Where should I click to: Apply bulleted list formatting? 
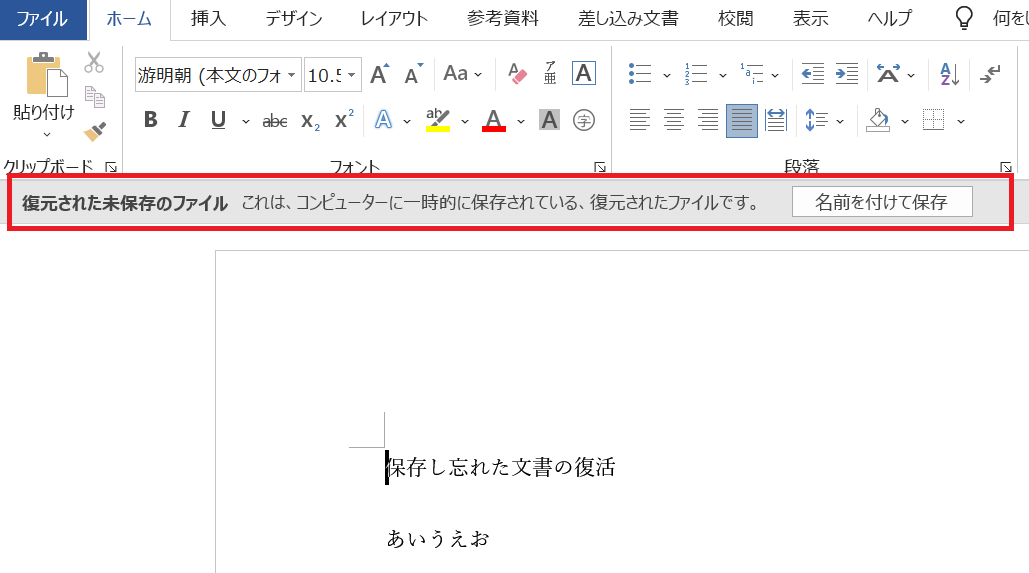click(640, 74)
